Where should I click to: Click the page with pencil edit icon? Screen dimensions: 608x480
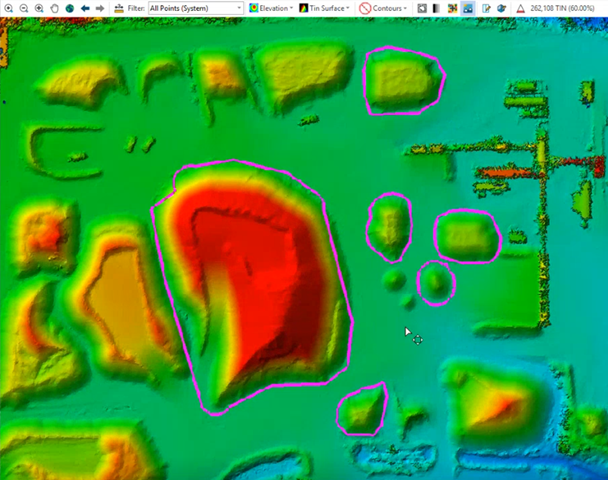click(x=486, y=8)
